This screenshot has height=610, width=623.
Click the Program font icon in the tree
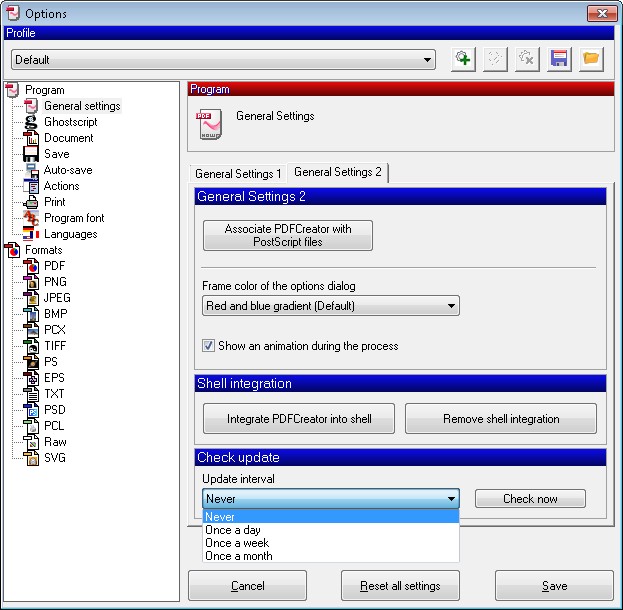tap(31, 218)
